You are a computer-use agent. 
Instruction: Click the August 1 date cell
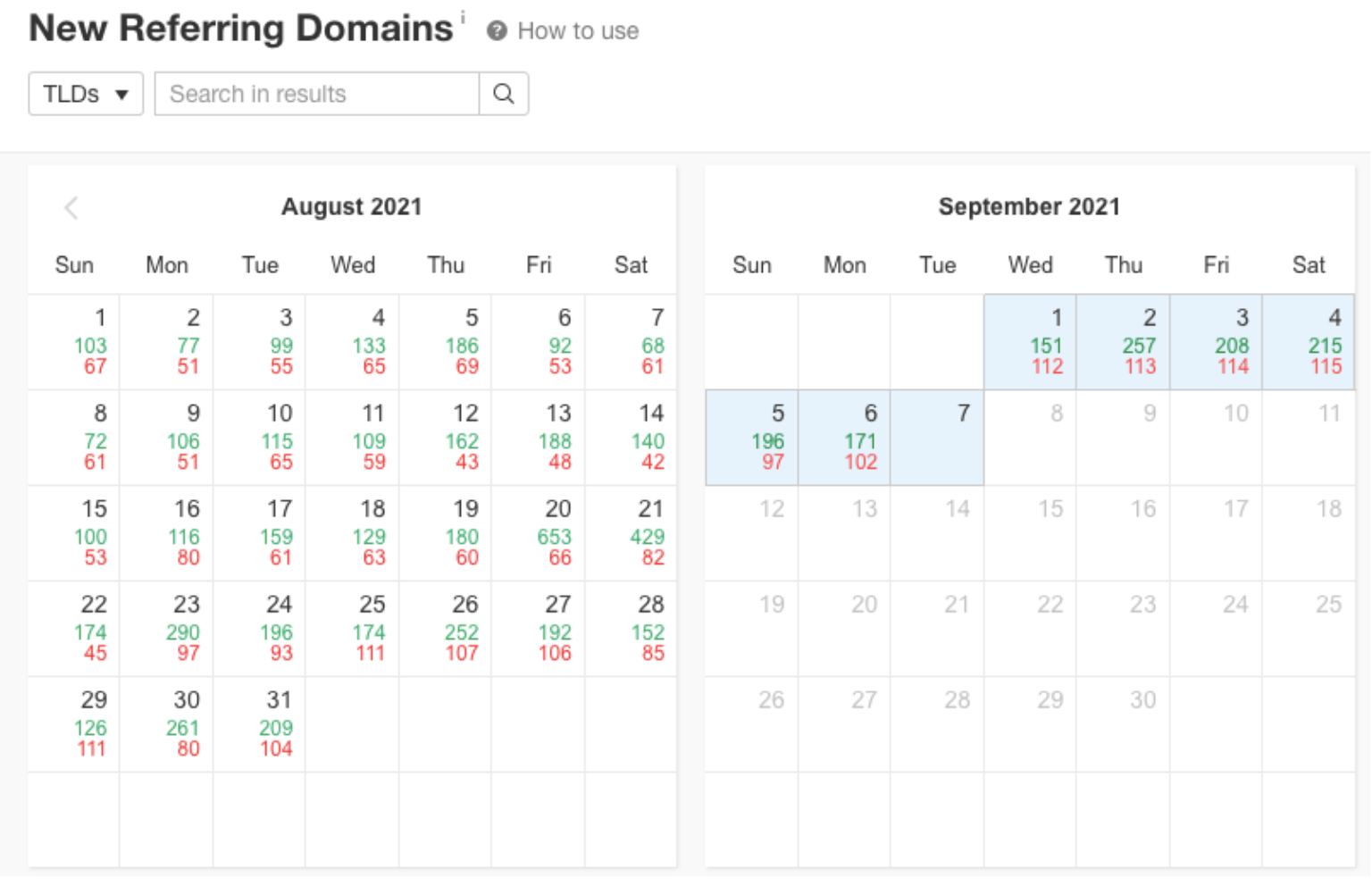click(75, 342)
